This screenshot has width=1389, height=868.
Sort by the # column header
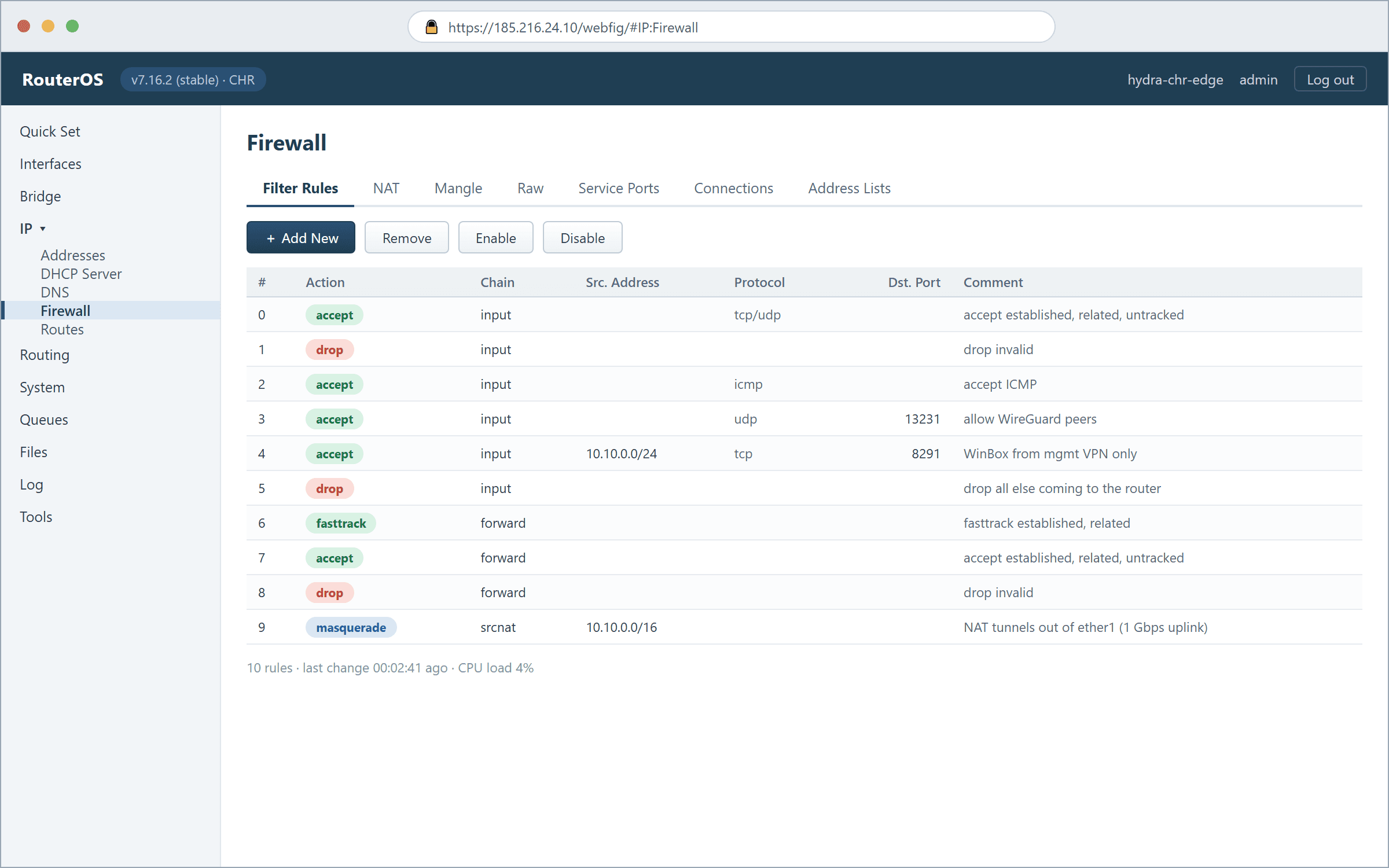coord(262,282)
